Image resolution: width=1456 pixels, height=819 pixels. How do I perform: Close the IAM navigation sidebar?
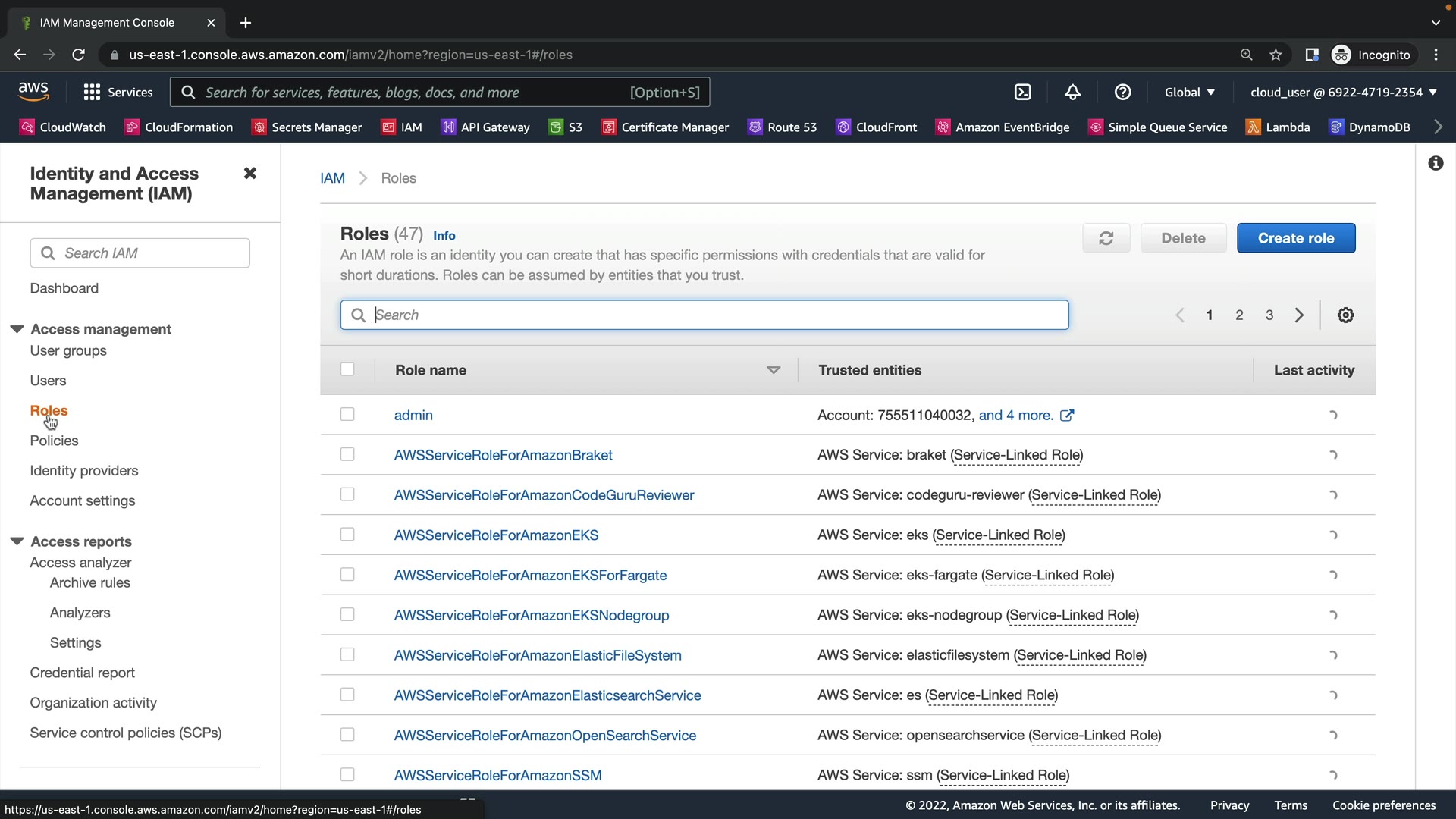[x=249, y=174]
